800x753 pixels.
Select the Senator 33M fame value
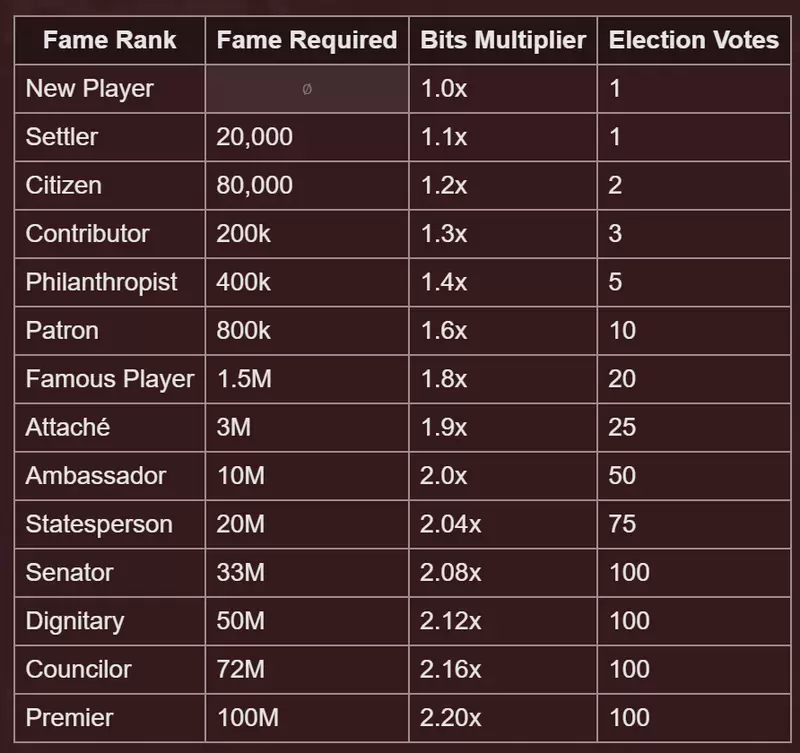coord(240,572)
